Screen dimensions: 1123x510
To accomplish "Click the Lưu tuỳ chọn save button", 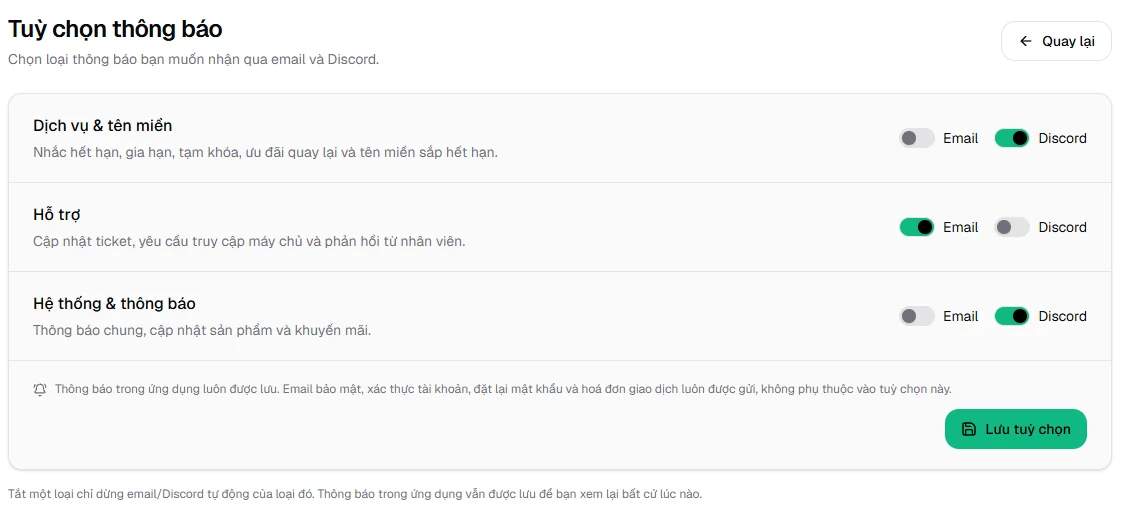I will tap(1016, 429).
